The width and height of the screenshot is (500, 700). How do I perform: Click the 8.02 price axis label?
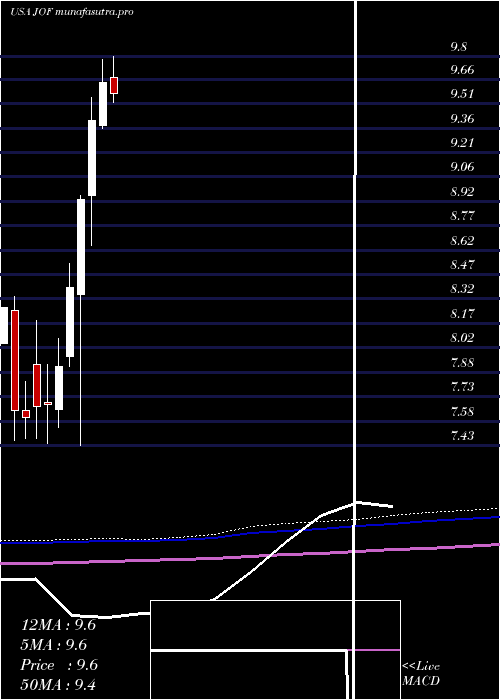click(462, 338)
